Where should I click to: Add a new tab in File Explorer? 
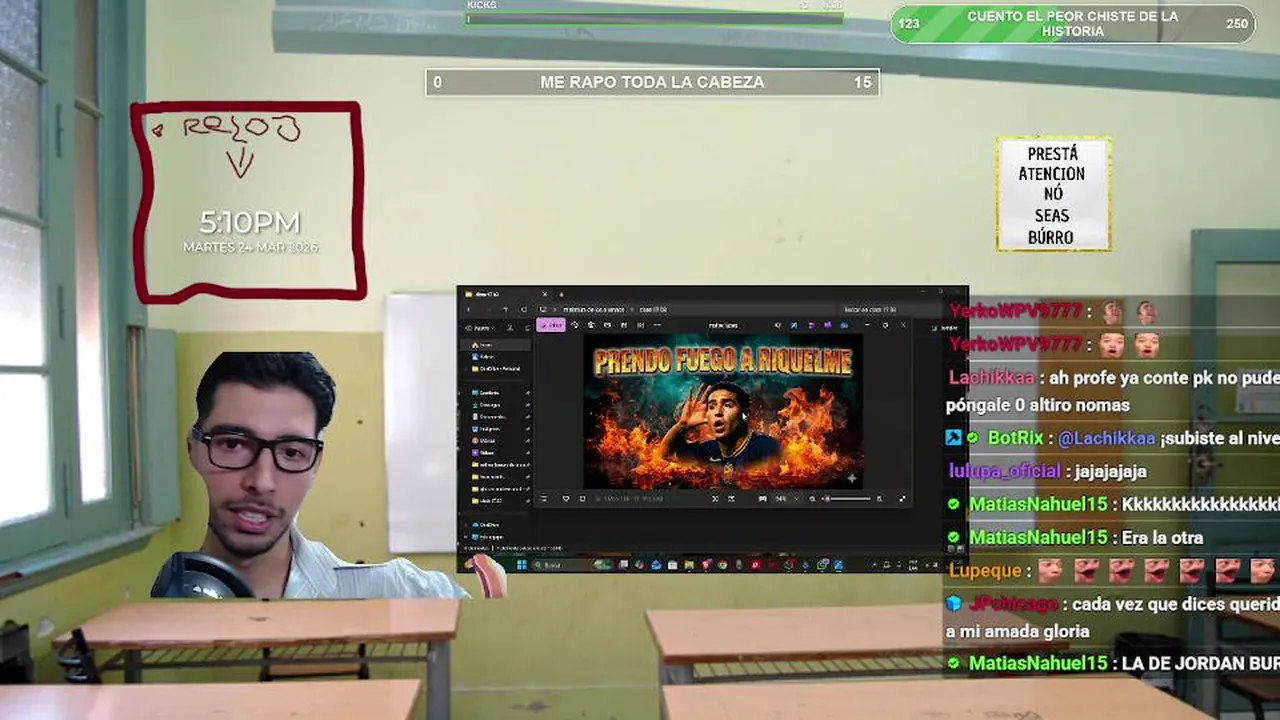pyautogui.click(x=561, y=295)
